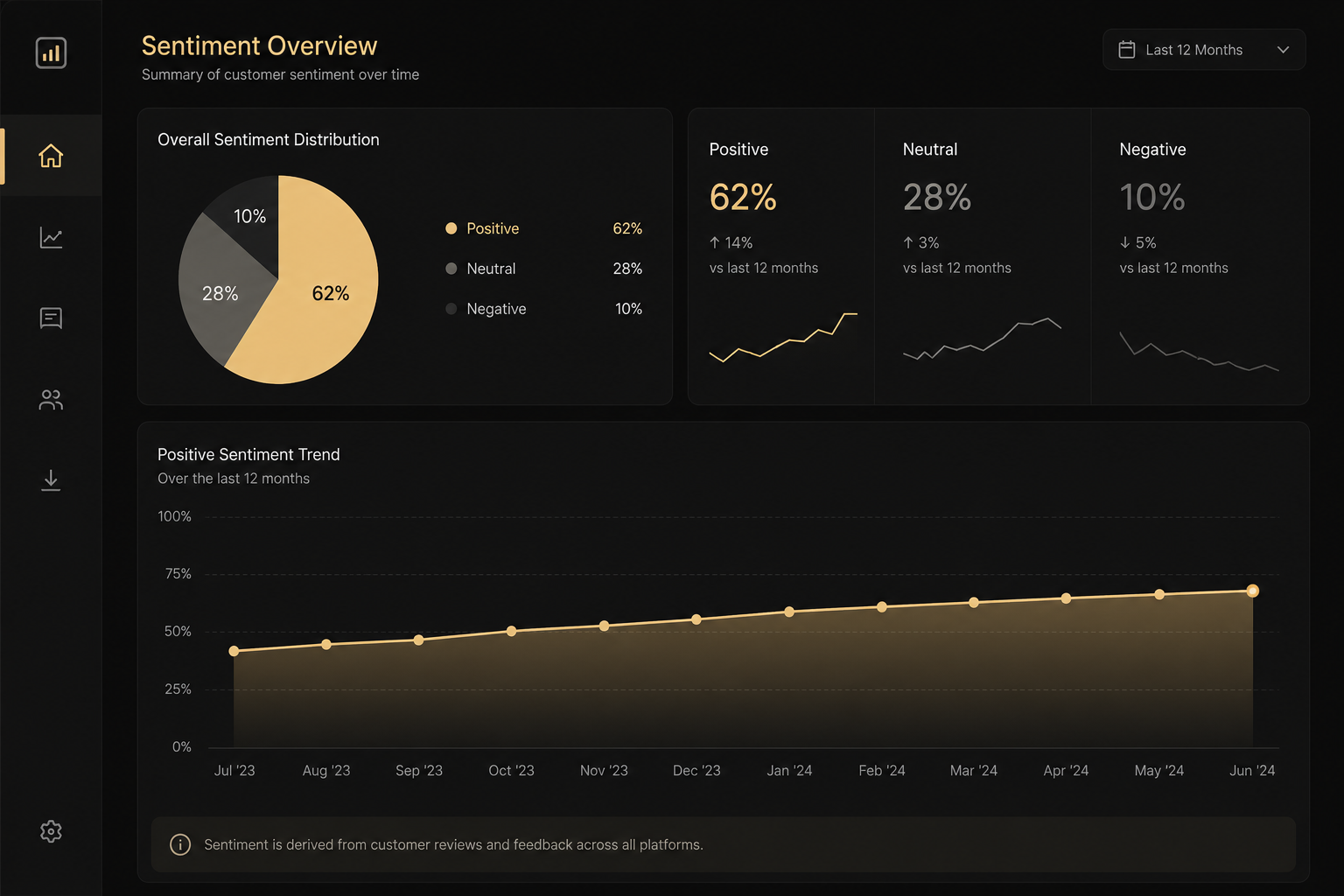1344x896 pixels.
Task: Click the calendar icon in date selector
Action: 1127,50
